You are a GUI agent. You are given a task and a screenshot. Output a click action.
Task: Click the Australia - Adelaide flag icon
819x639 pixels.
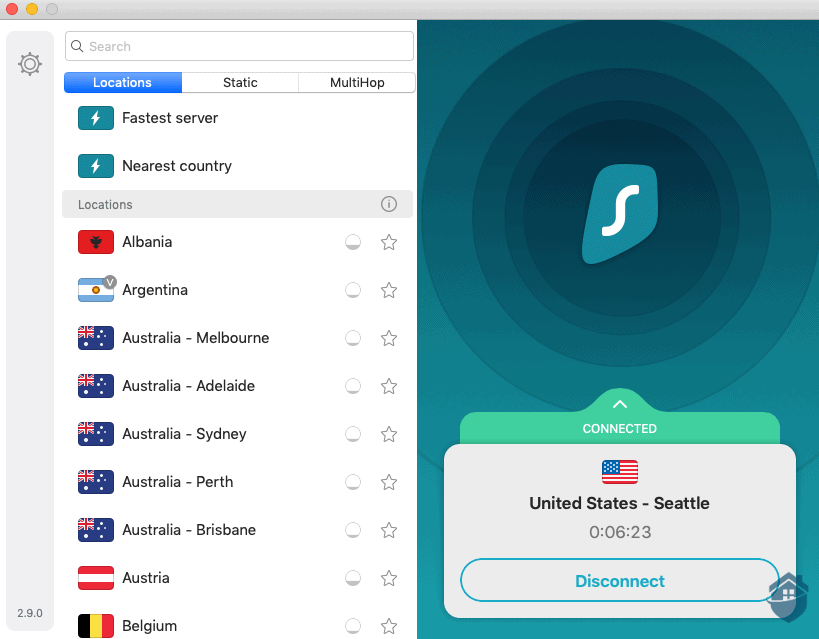[96, 386]
